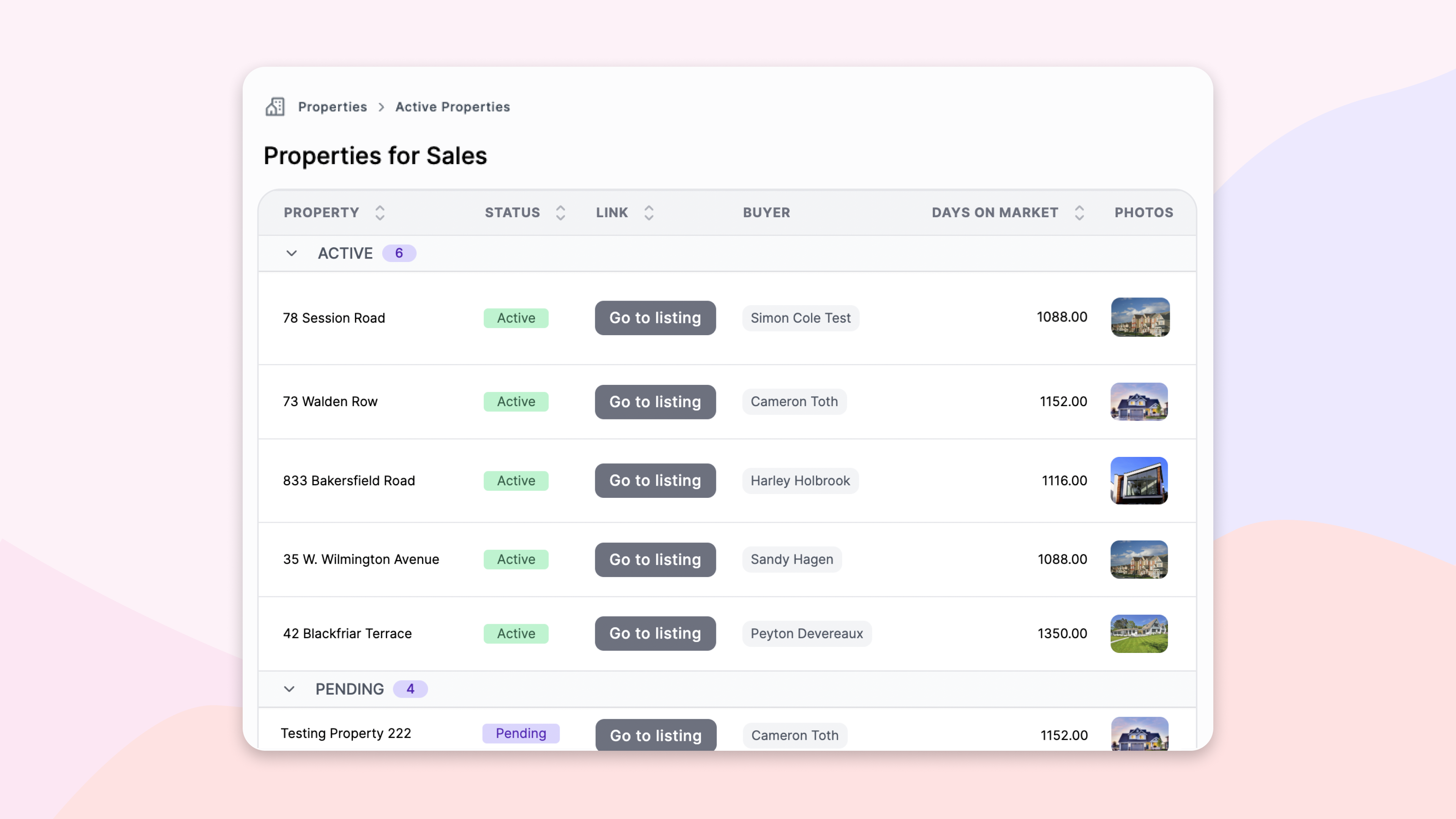Click the Active Properties breadcrumb

[x=452, y=107]
